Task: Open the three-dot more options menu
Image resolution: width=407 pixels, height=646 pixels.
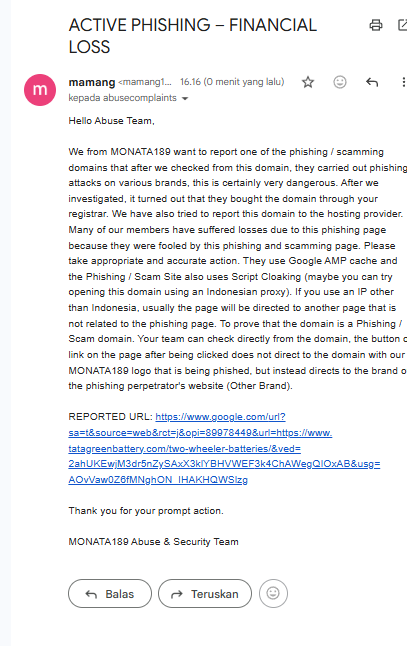Action: (x=403, y=82)
